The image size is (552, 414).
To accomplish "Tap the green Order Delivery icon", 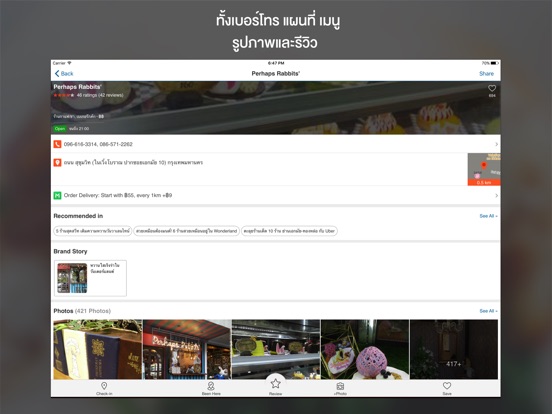I will pos(57,195).
